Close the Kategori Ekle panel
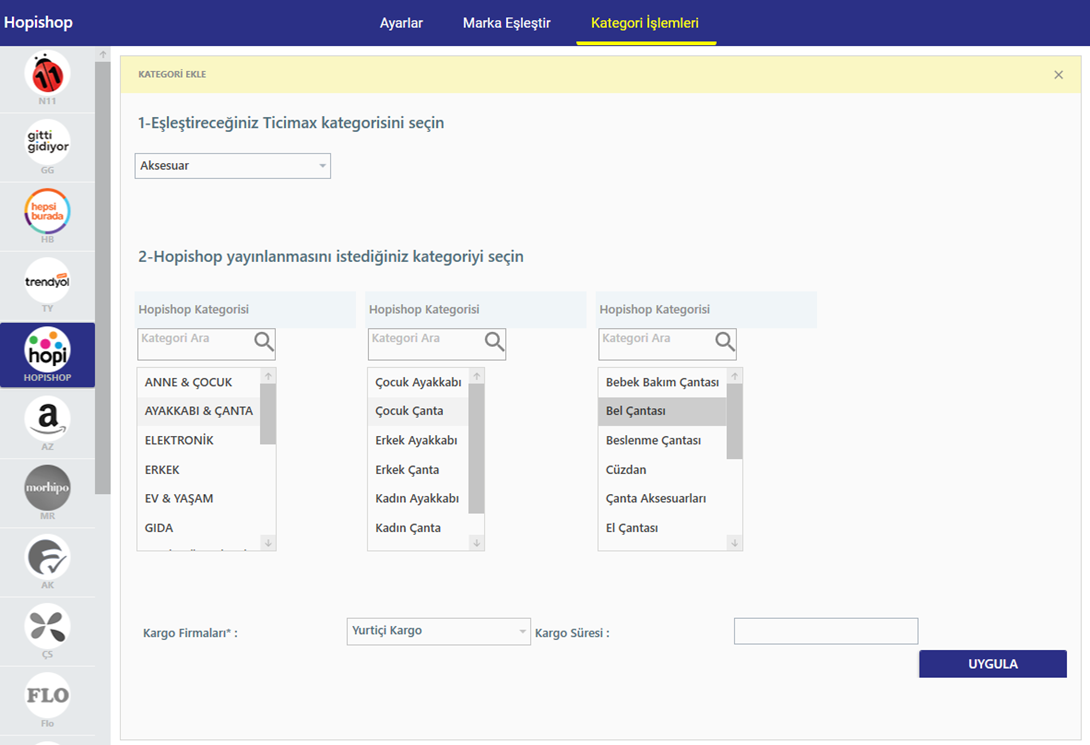 tap(1058, 74)
